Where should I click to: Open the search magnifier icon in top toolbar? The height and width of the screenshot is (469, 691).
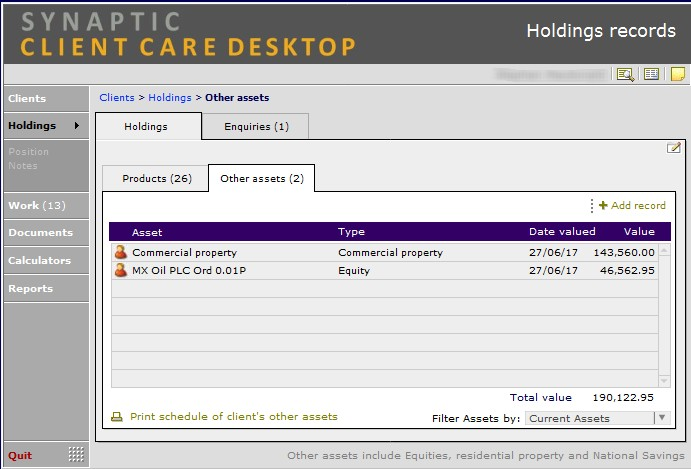click(625, 74)
